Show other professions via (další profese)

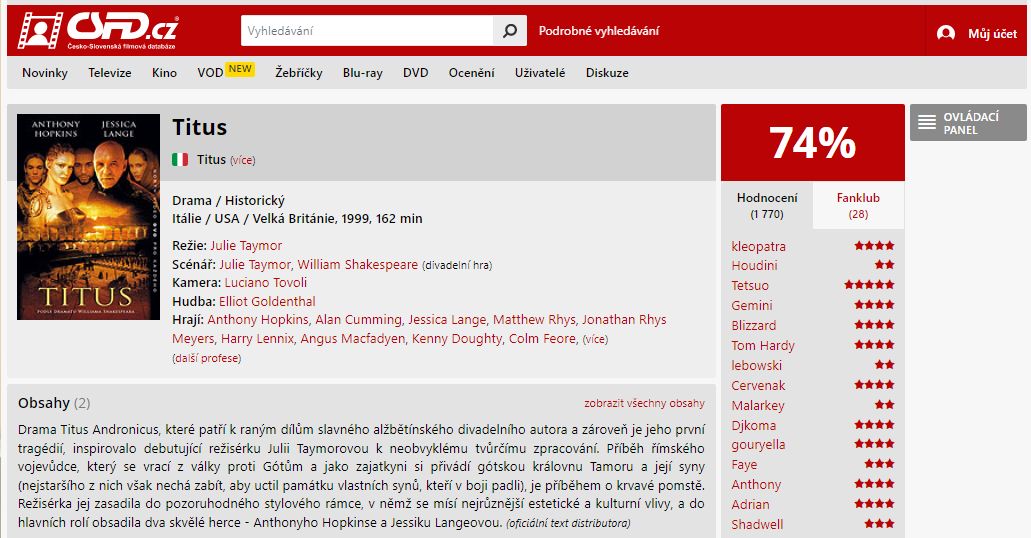pyautogui.click(x=206, y=358)
